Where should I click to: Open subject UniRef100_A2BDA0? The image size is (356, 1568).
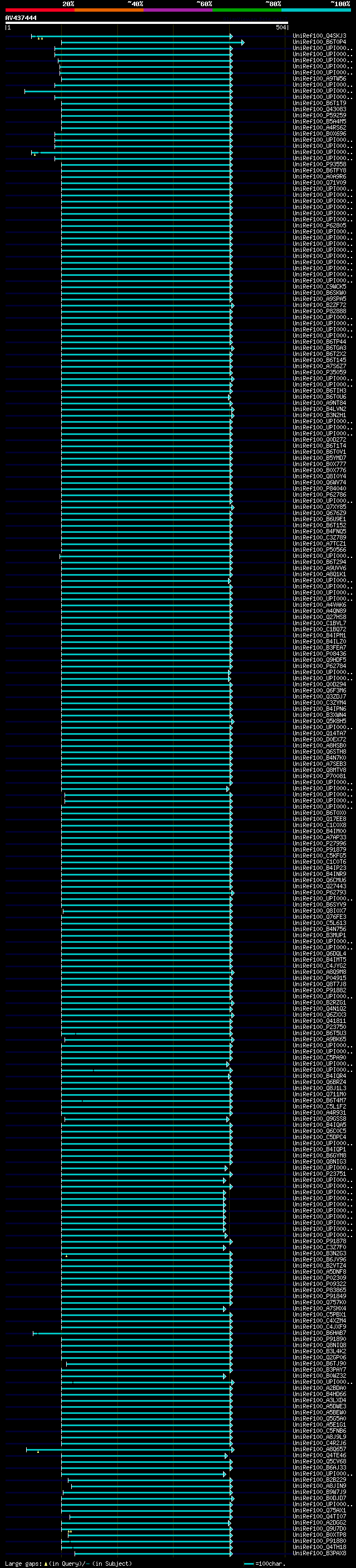[319, 1388]
